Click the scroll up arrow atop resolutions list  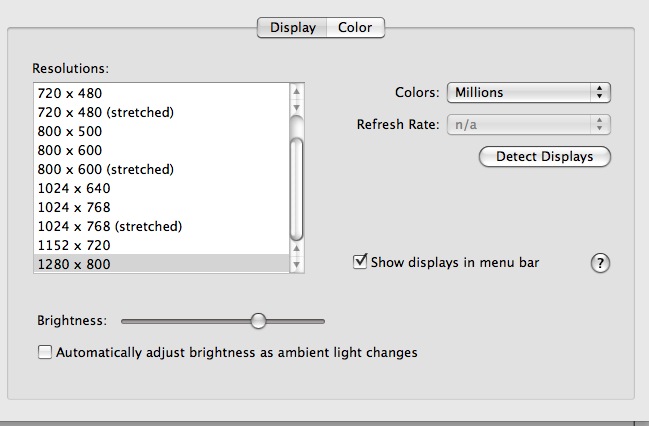[x=296, y=91]
